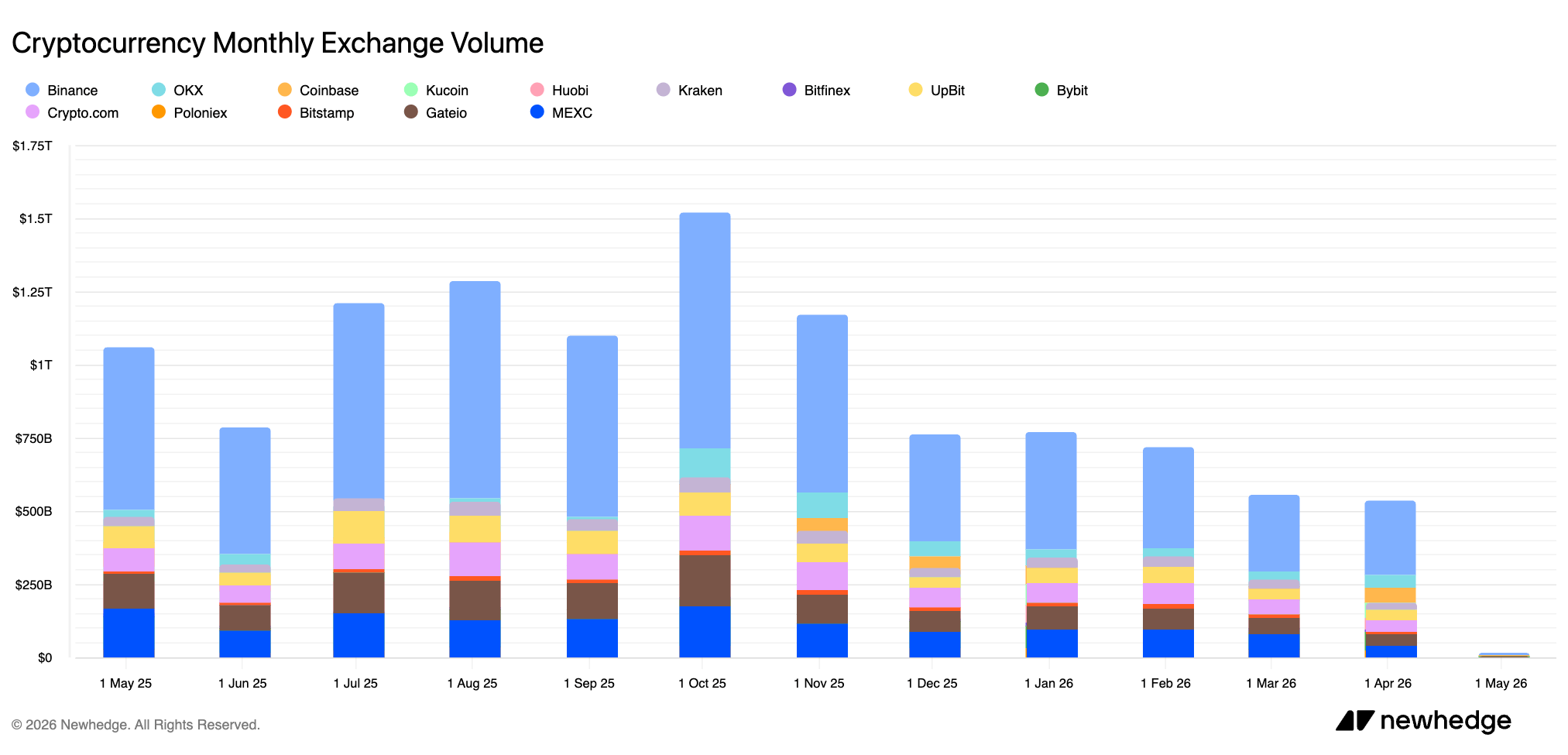Click the UpBit segment of the Jul 25 bar
Screen dimensions: 1568x755
(x=359, y=527)
